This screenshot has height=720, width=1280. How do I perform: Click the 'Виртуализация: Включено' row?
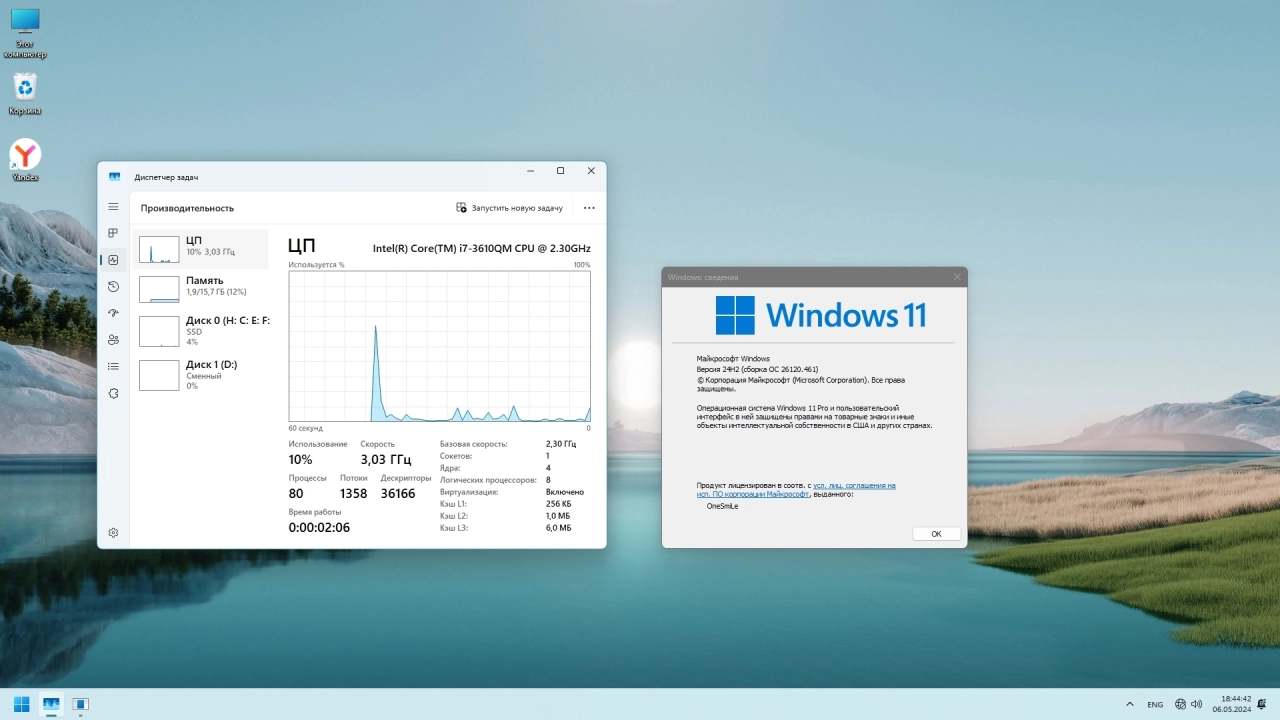[x=512, y=492]
